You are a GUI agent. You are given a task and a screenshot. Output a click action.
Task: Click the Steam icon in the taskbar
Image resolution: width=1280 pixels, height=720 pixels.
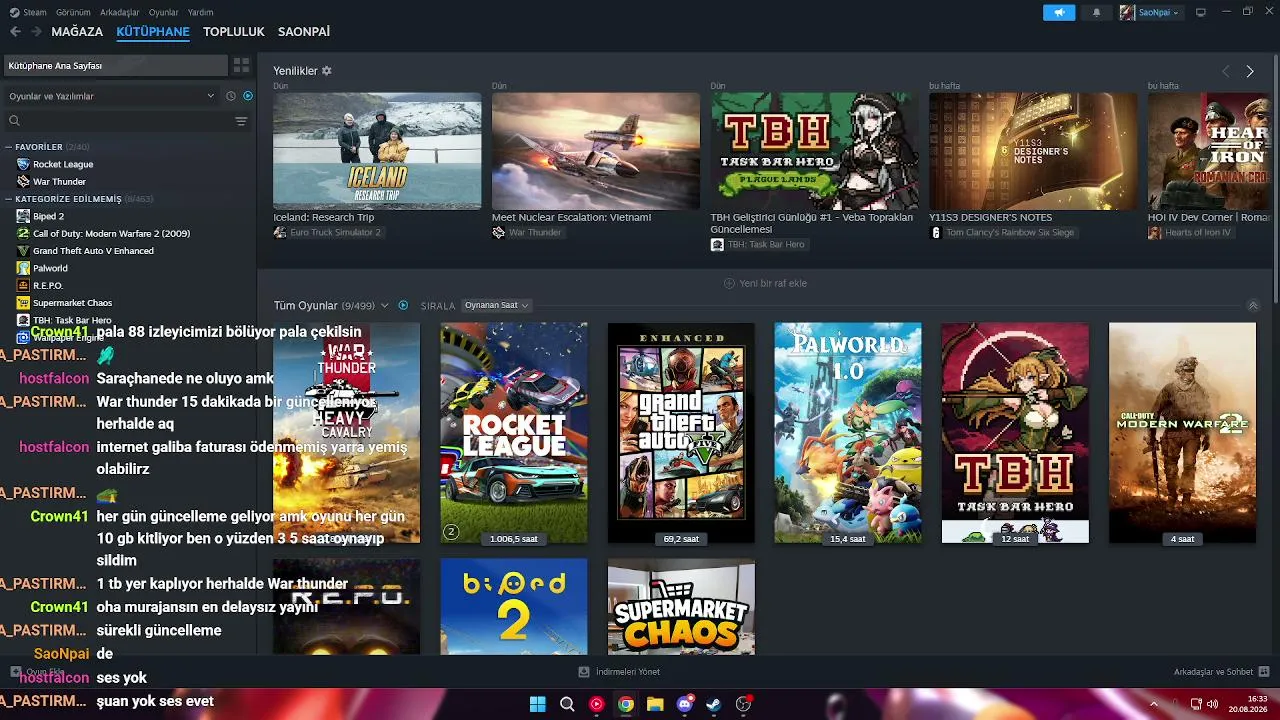click(x=714, y=704)
